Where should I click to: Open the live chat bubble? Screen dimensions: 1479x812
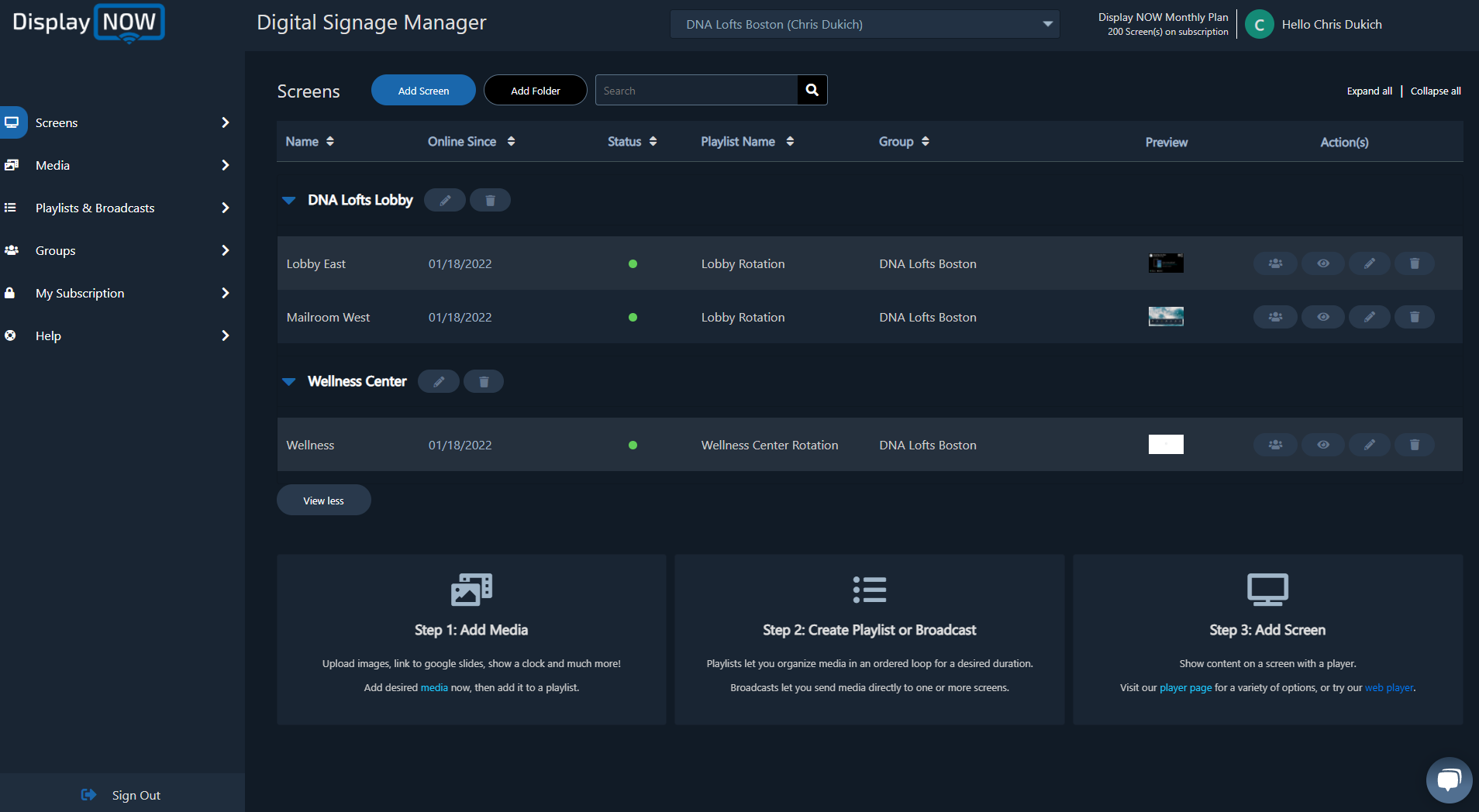(x=1449, y=780)
